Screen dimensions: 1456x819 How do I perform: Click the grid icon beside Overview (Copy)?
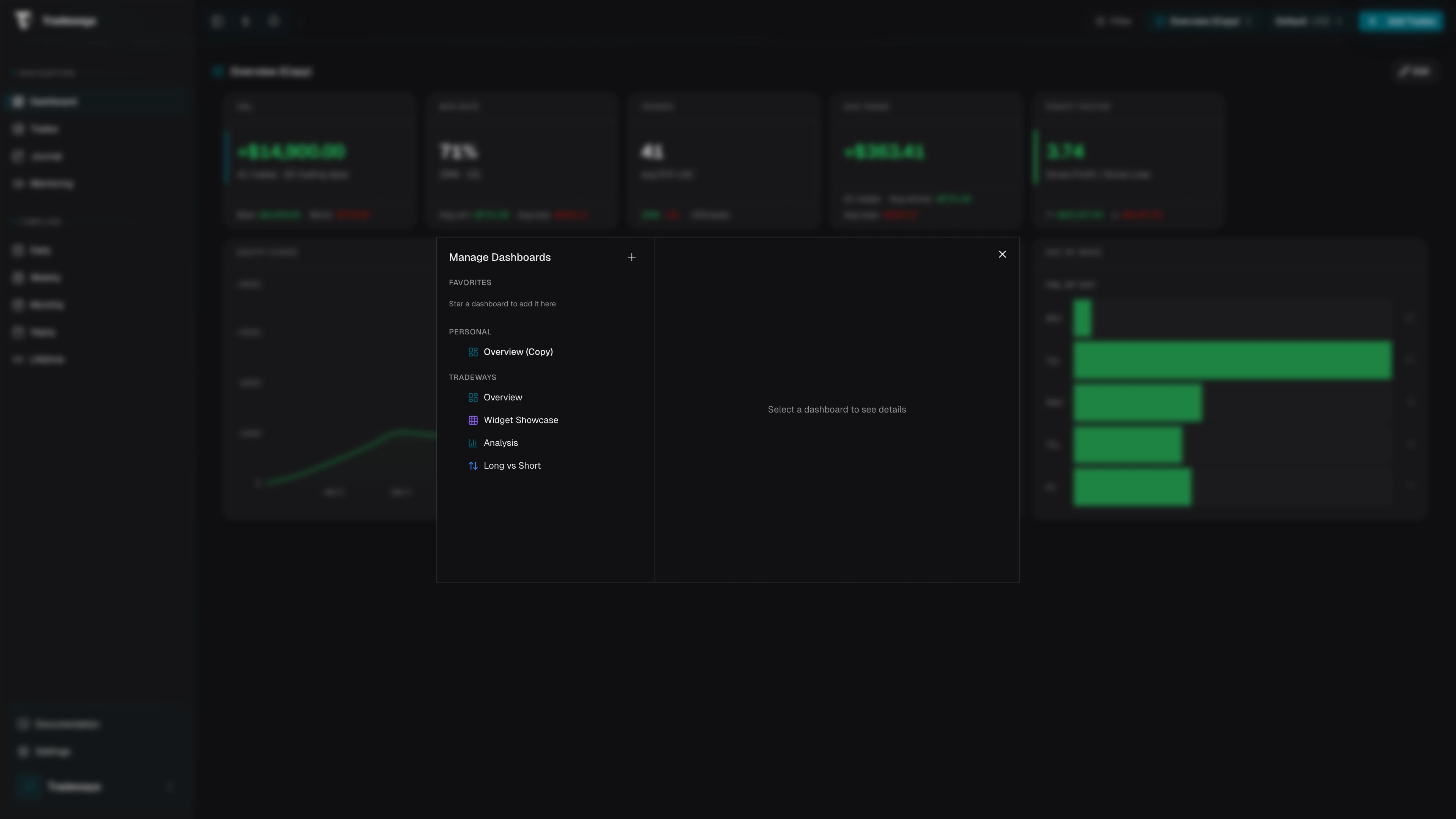click(473, 351)
